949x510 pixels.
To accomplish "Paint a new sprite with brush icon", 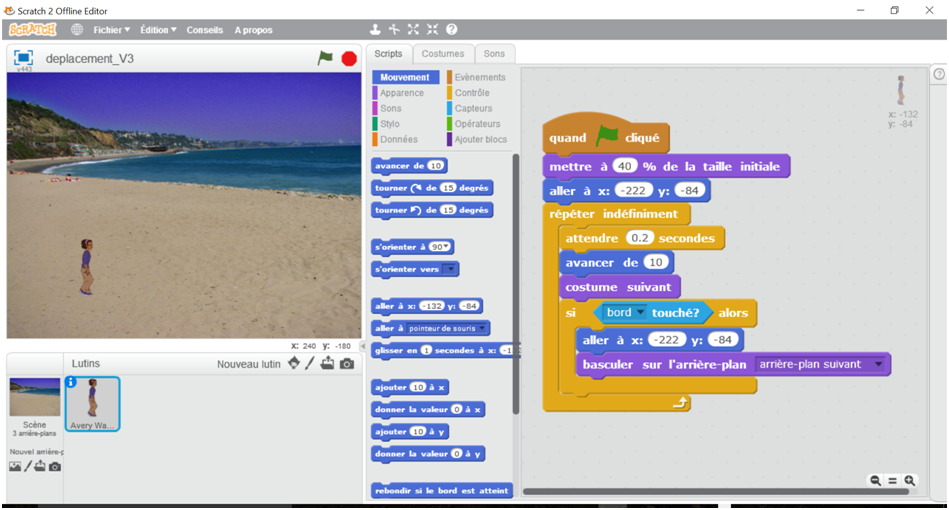I will click(x=310, y=363).
